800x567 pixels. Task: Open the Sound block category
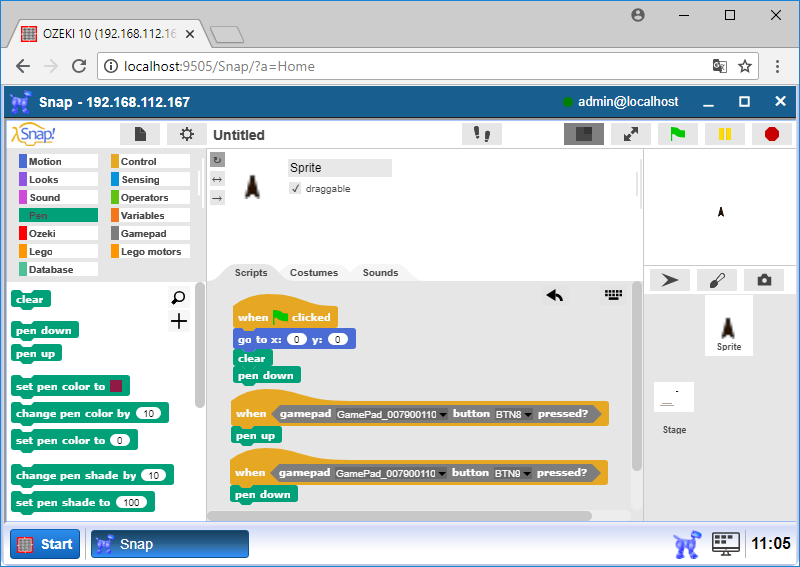[58, 197]
